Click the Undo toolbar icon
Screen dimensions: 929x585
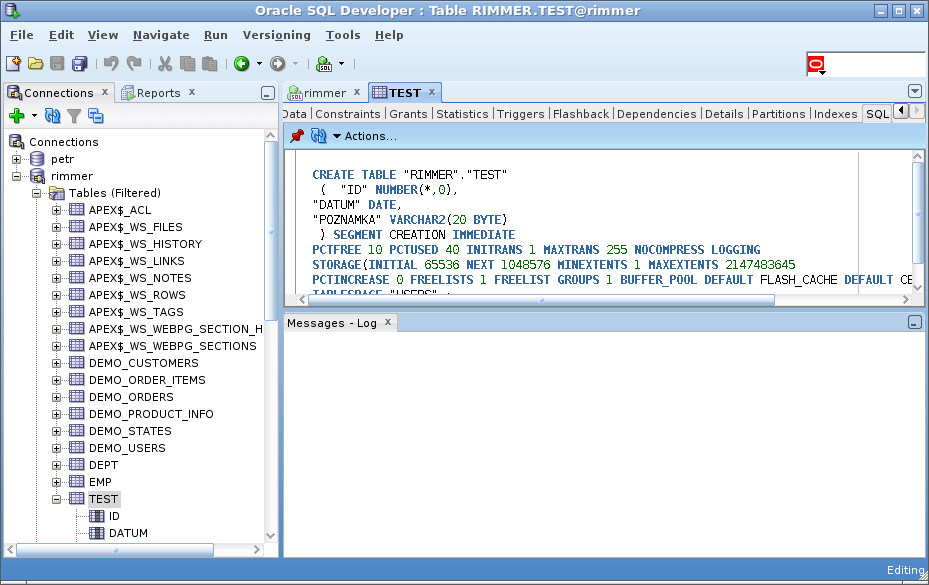pyautogui.click(x=110, y=63)
